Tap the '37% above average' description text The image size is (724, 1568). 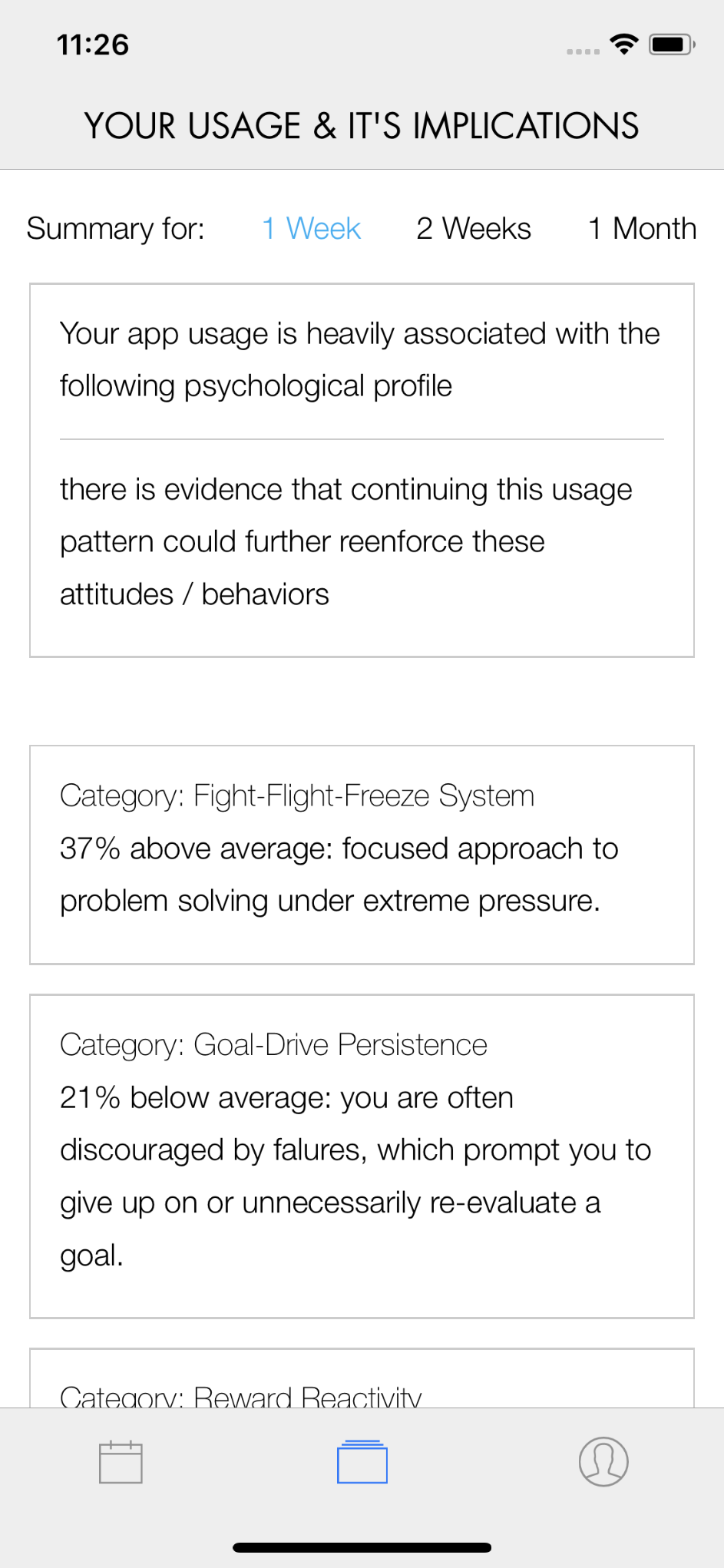point(339,875)
